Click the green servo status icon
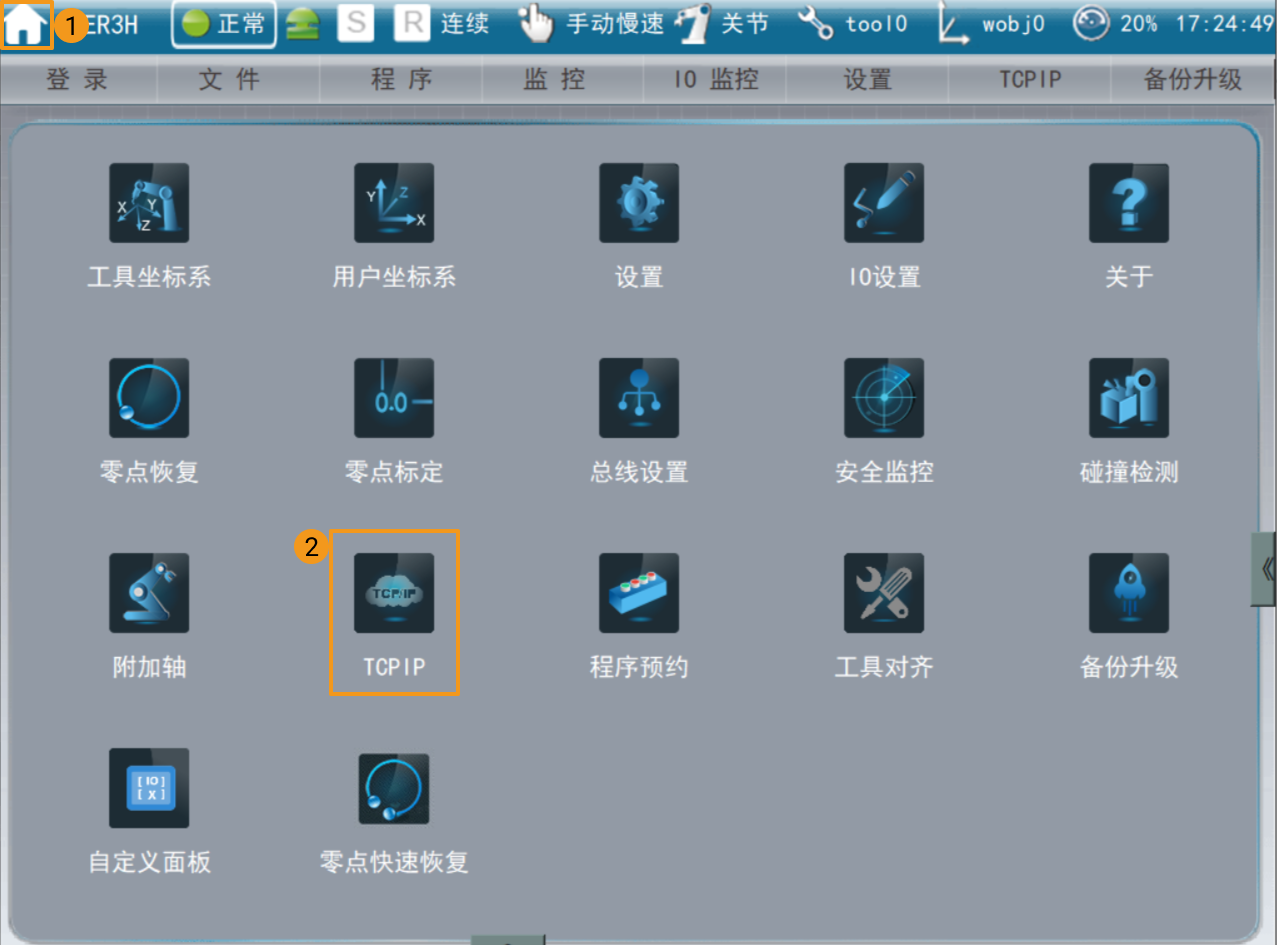The height and width of the screenshot is (945, 1277). (x=302, y=25)
